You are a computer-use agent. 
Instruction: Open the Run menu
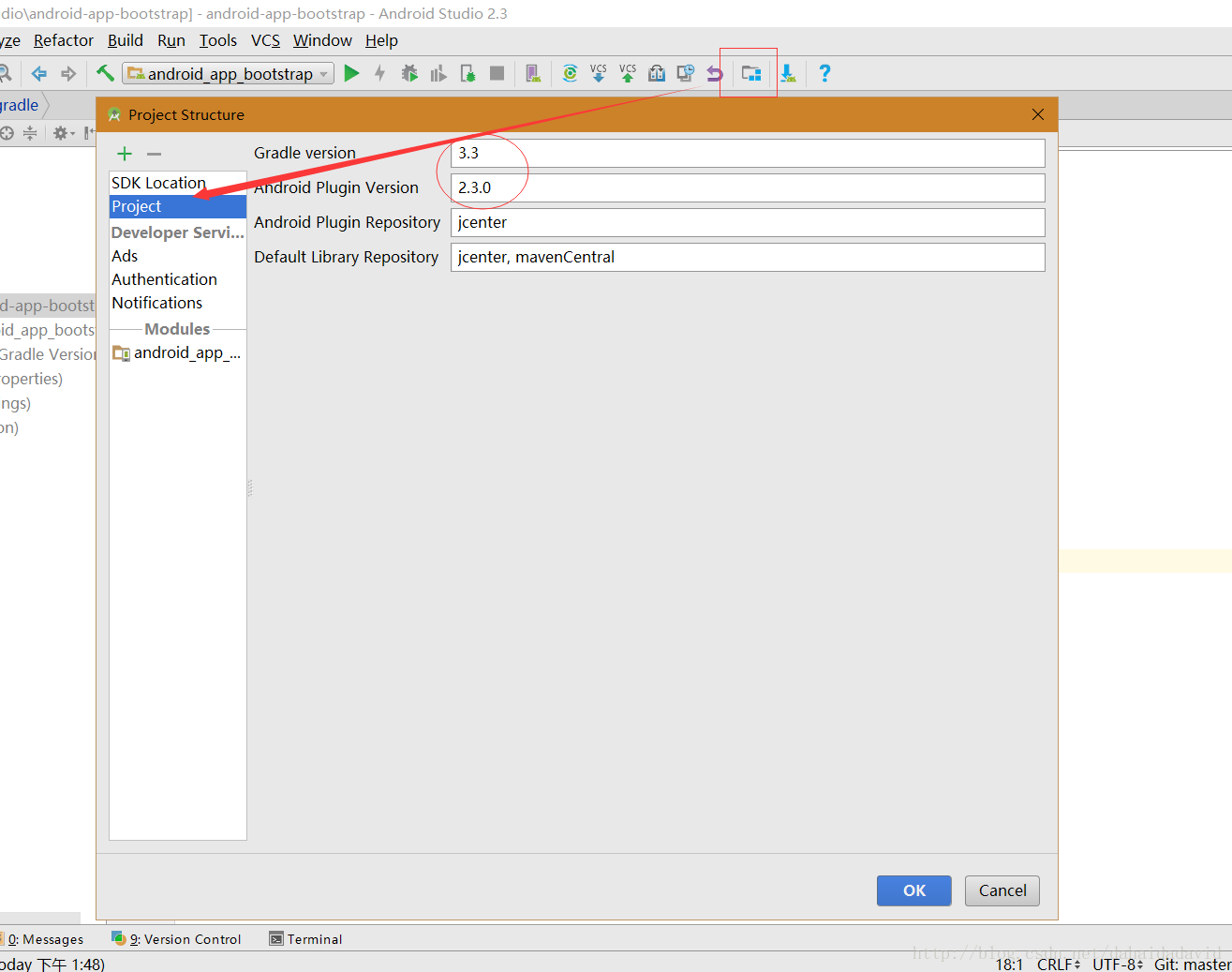point(171,40)
